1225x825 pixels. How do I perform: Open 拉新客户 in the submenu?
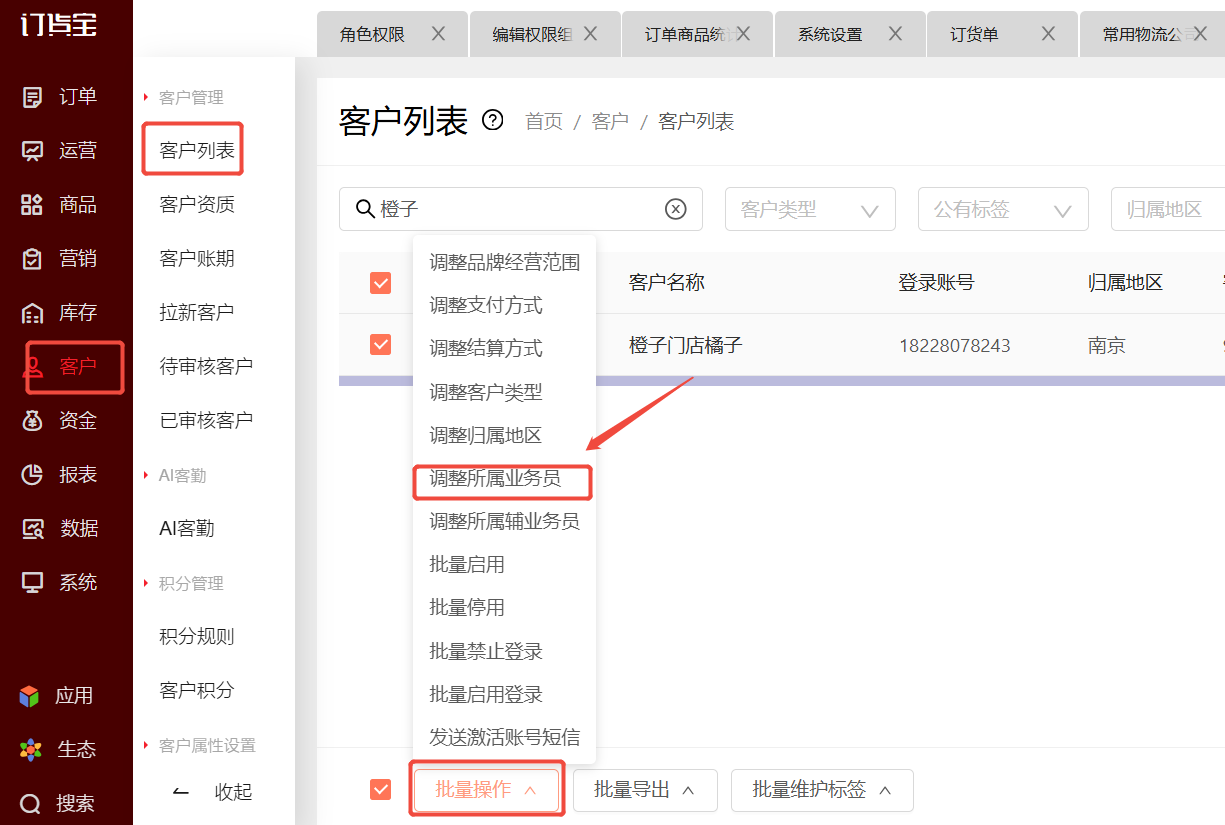[197, 312]
